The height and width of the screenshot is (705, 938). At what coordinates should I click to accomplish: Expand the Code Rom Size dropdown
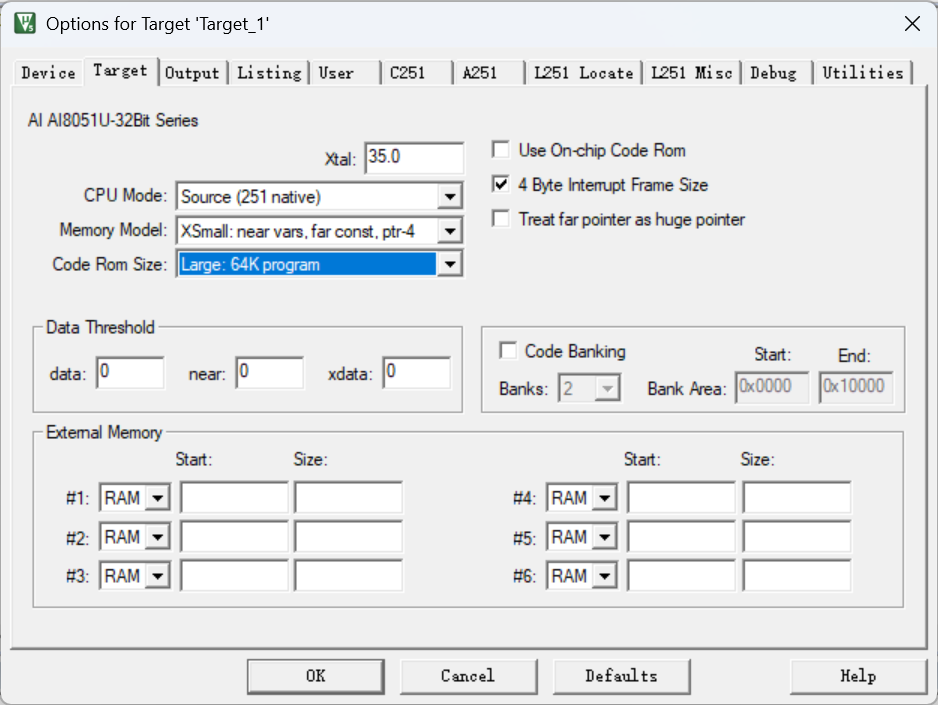point(450,264)
